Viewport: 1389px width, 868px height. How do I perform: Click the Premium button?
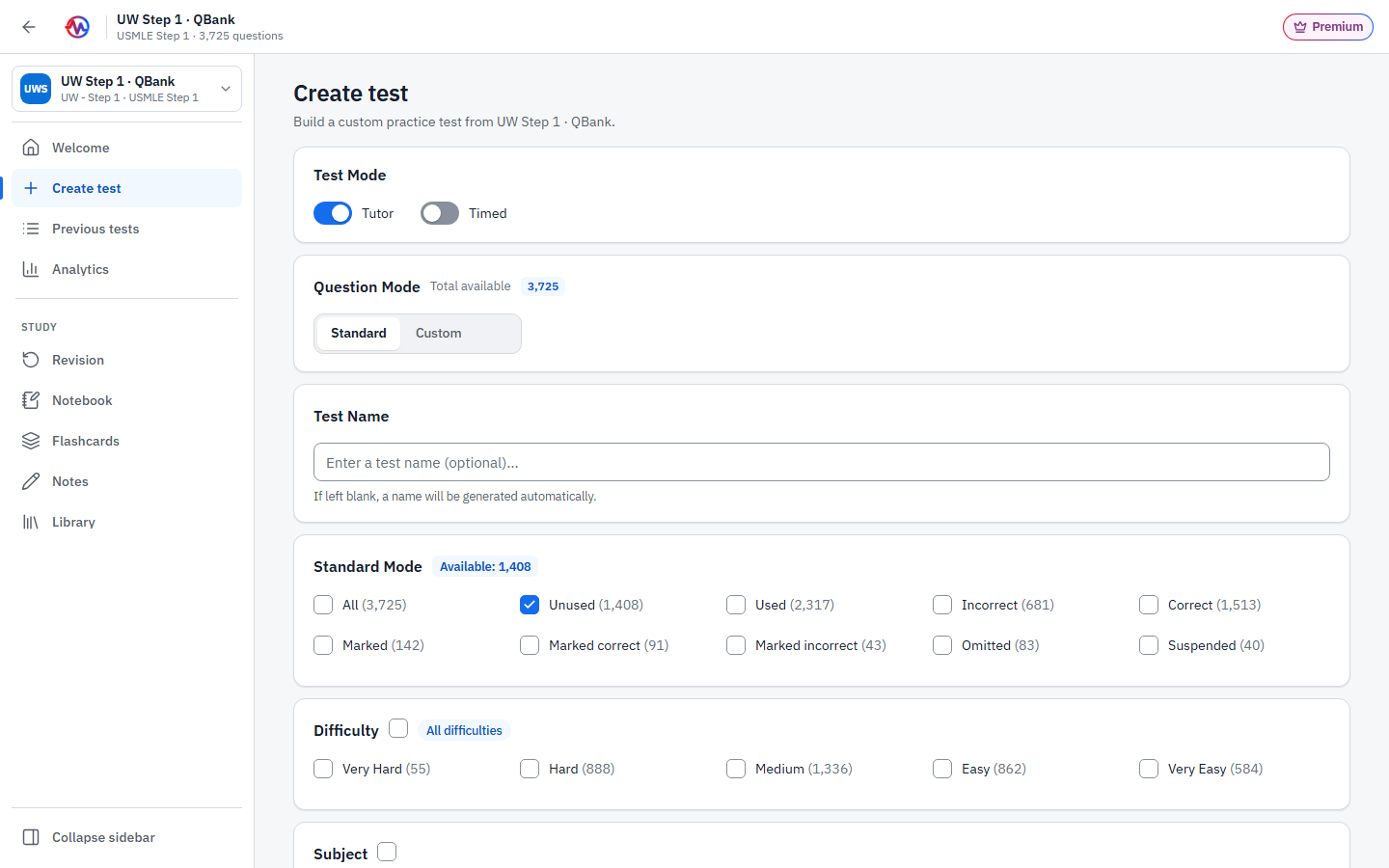(1327, 27)
